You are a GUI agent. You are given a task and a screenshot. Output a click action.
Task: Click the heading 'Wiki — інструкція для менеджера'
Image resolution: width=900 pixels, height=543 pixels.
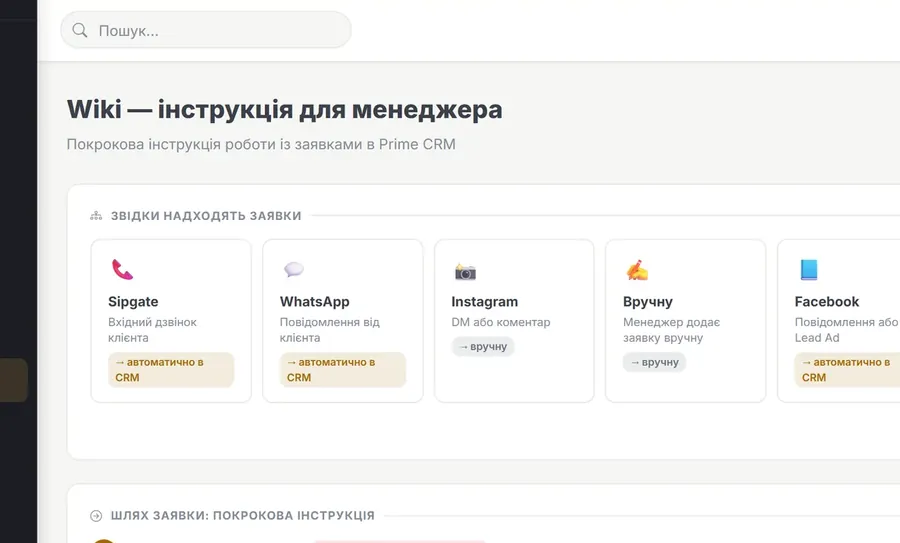[x=285, y=109]
